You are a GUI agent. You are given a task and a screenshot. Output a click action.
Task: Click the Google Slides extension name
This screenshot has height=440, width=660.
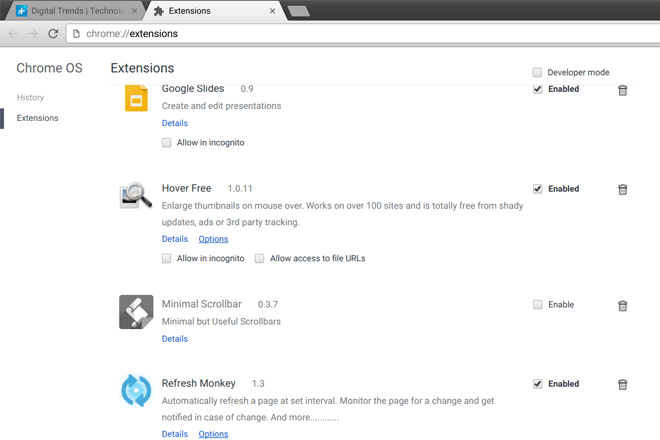coord(193,88)
